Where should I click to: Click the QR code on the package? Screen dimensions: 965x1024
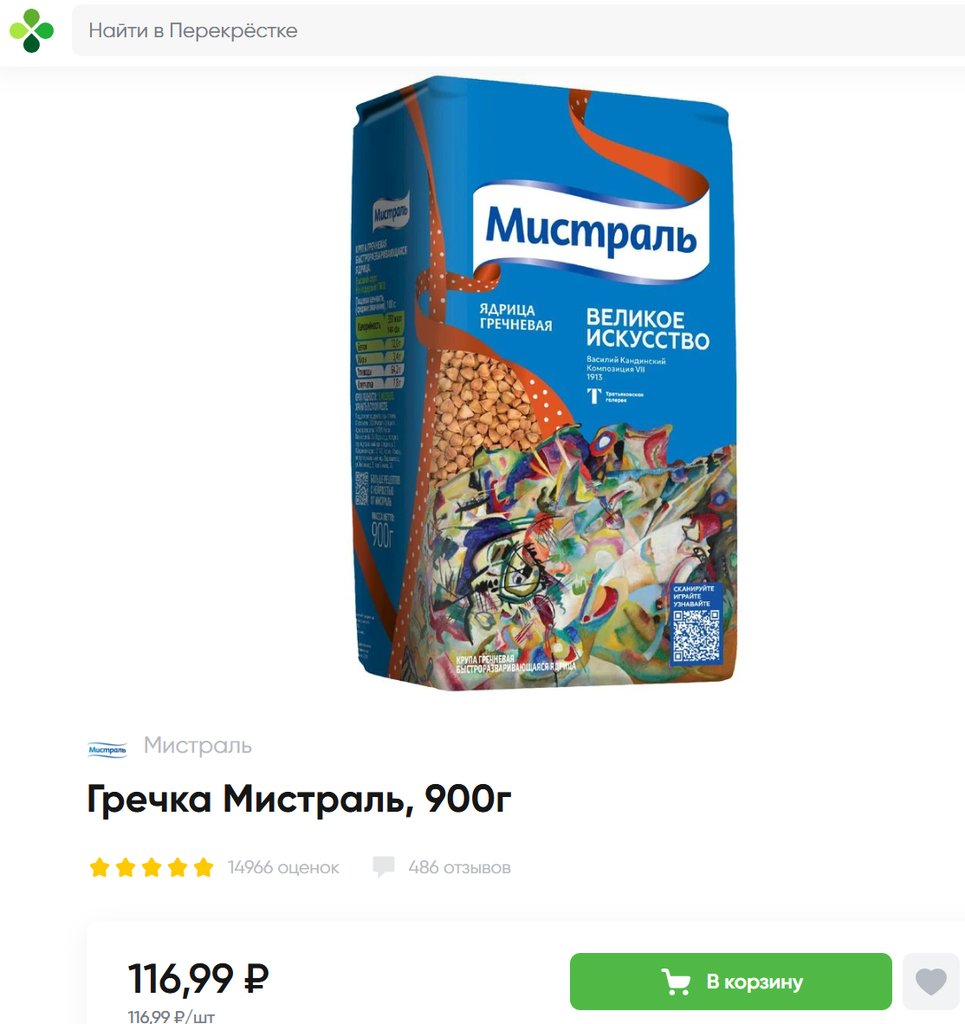pyautogui.click(x=697, y=636)
